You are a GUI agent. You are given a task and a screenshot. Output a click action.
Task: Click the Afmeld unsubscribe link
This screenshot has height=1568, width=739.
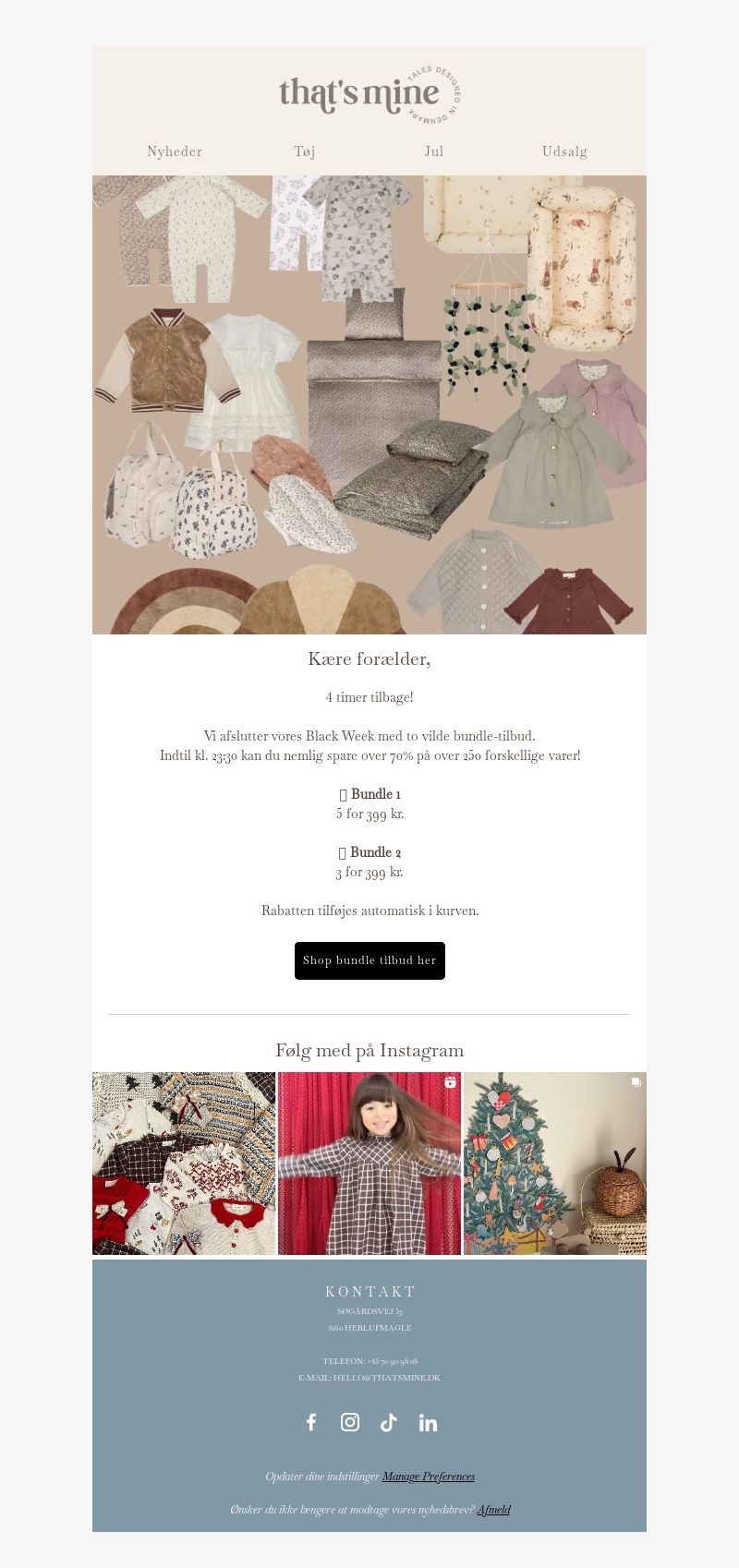pos(494,1510)
